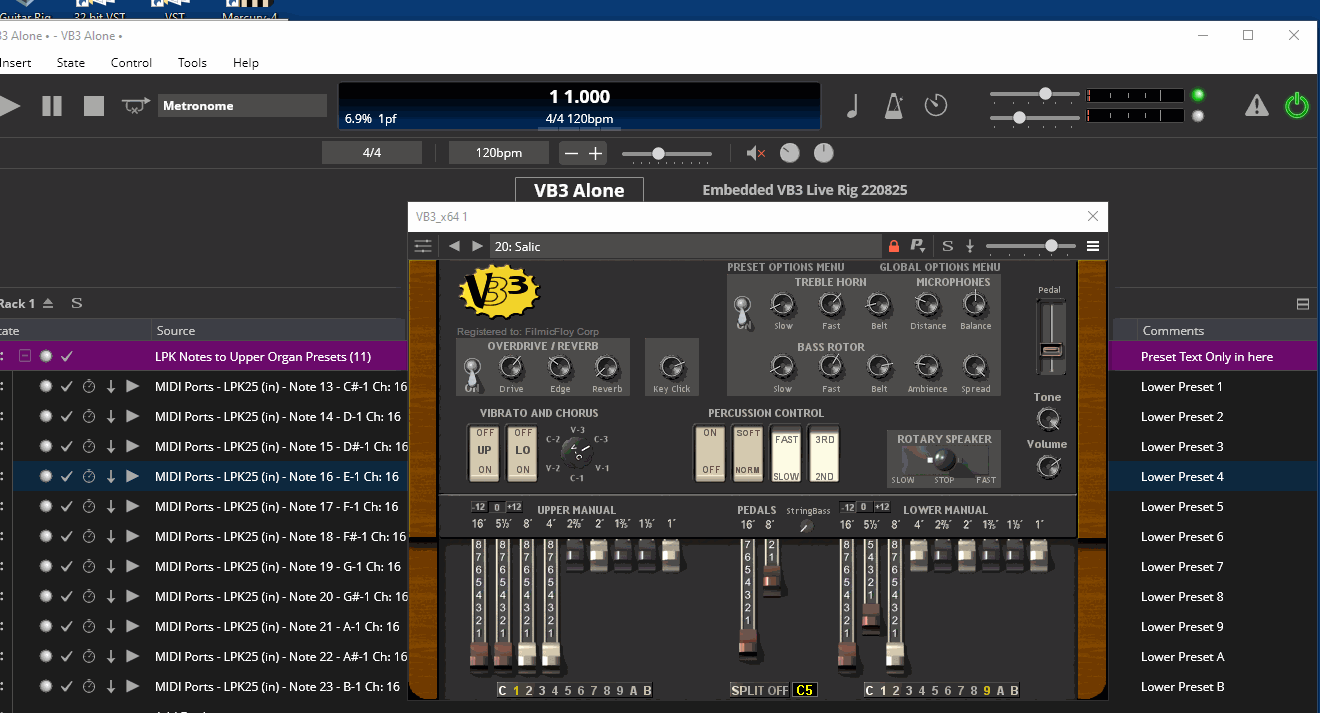Screen dimensions: 1320x713
Task: Open the Tools menu
Action: 192,63
